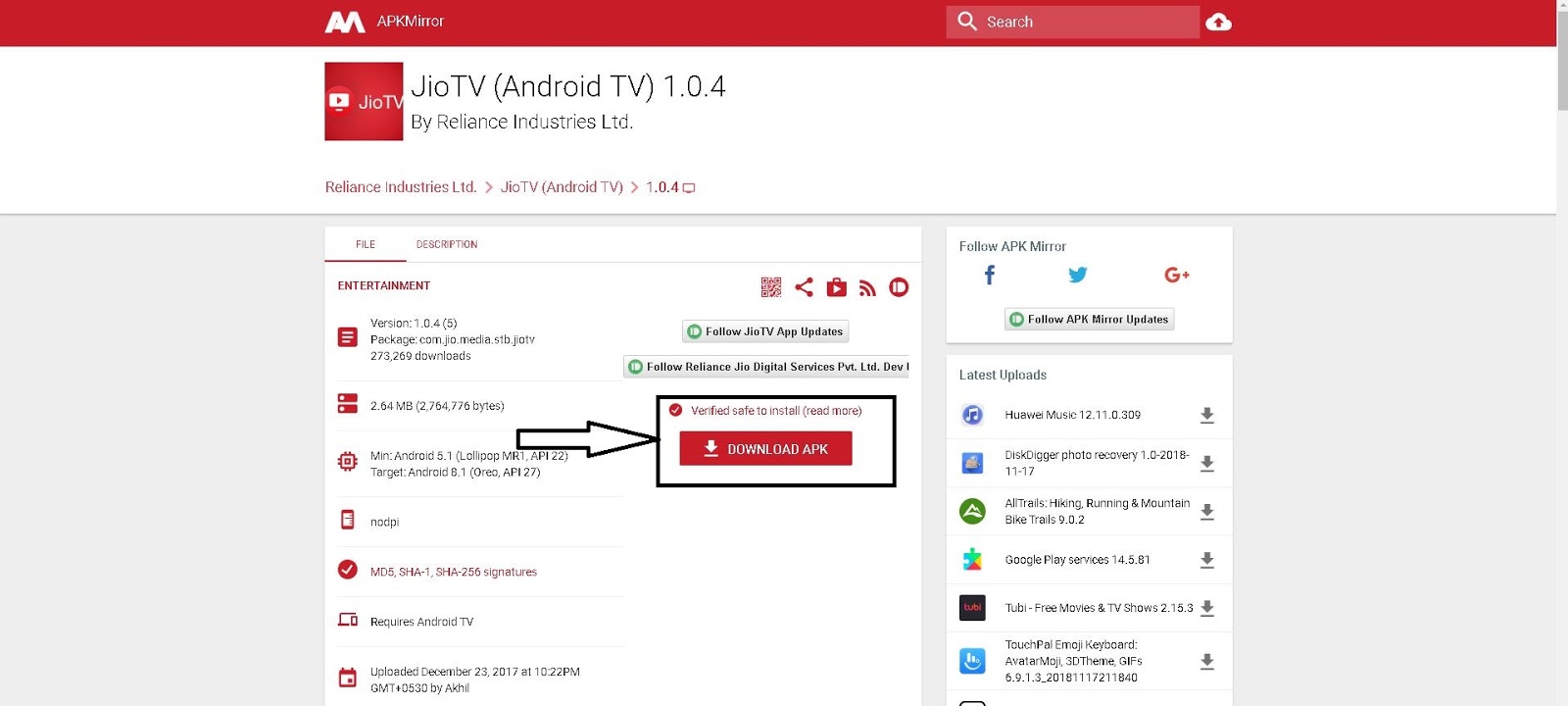This screenshot has width=1568, height=706.
Task: Open the Play Store bag icon
Action: point(836,287)
